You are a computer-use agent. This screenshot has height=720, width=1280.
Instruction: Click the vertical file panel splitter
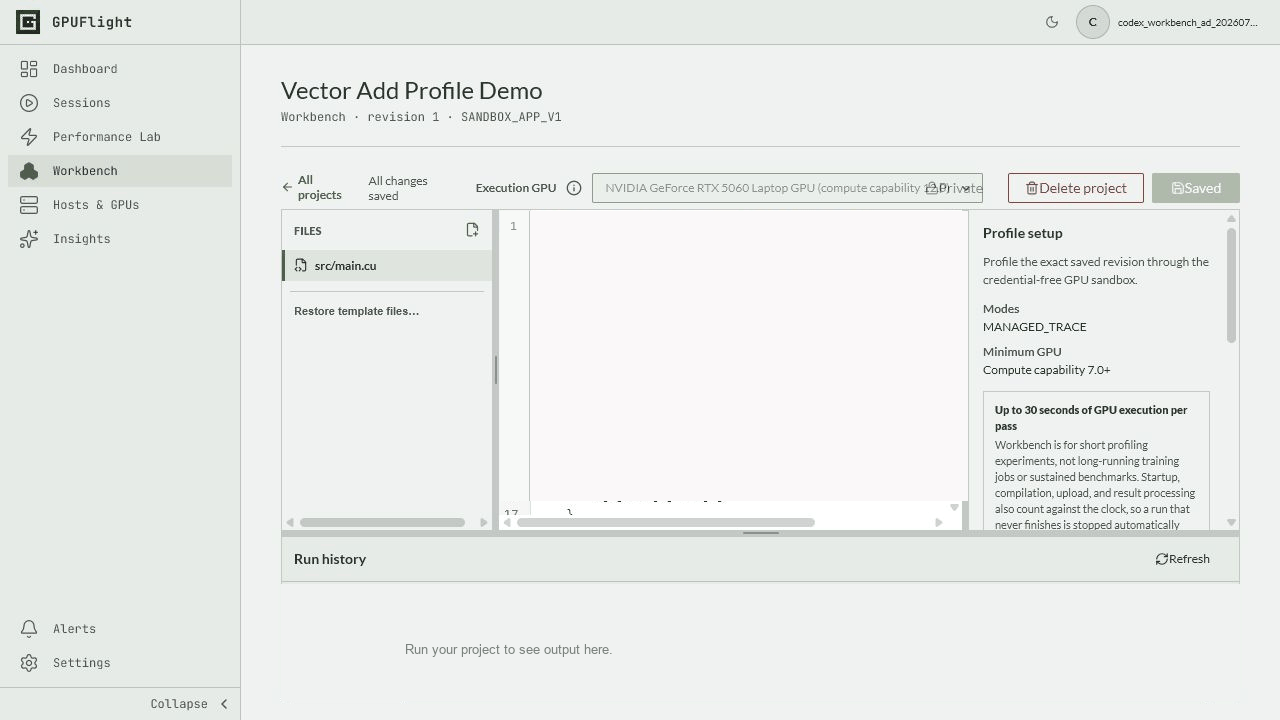496,370
